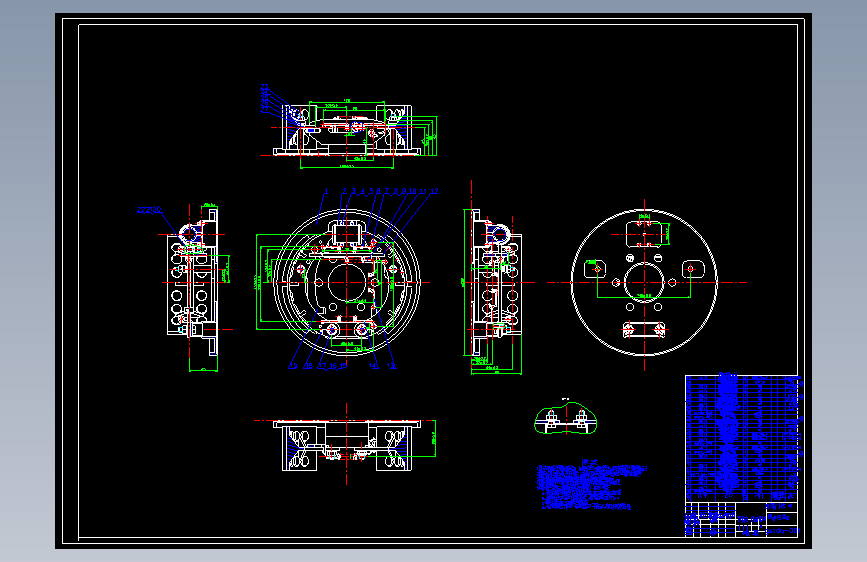The image size is (867, 562).
Task: Select part callout number 12
Action: click(434, 191)
